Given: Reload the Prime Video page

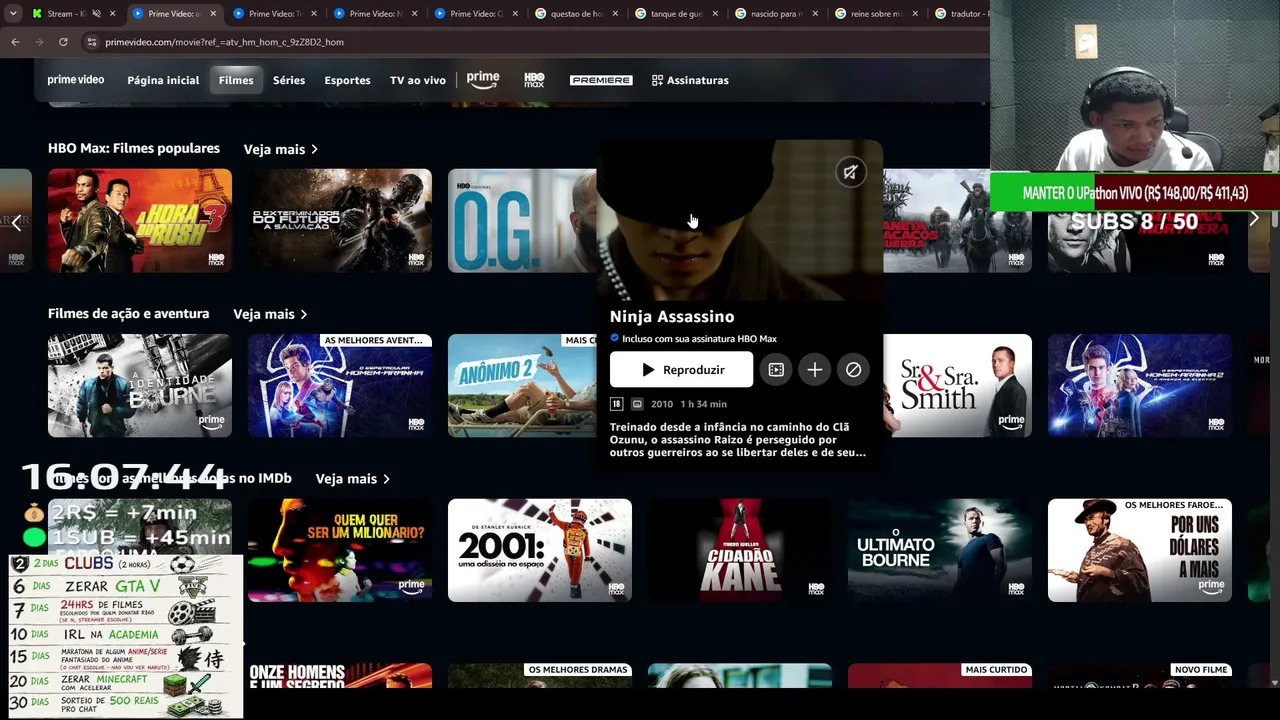Looking at the screenshot, I should [x=63, y=42].
